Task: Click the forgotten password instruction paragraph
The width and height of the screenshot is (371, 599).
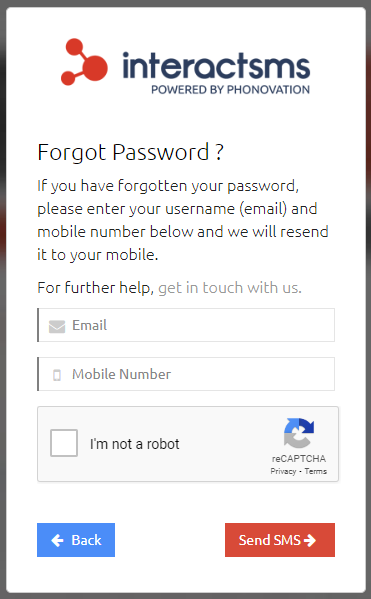Action: tap(183, 220)
